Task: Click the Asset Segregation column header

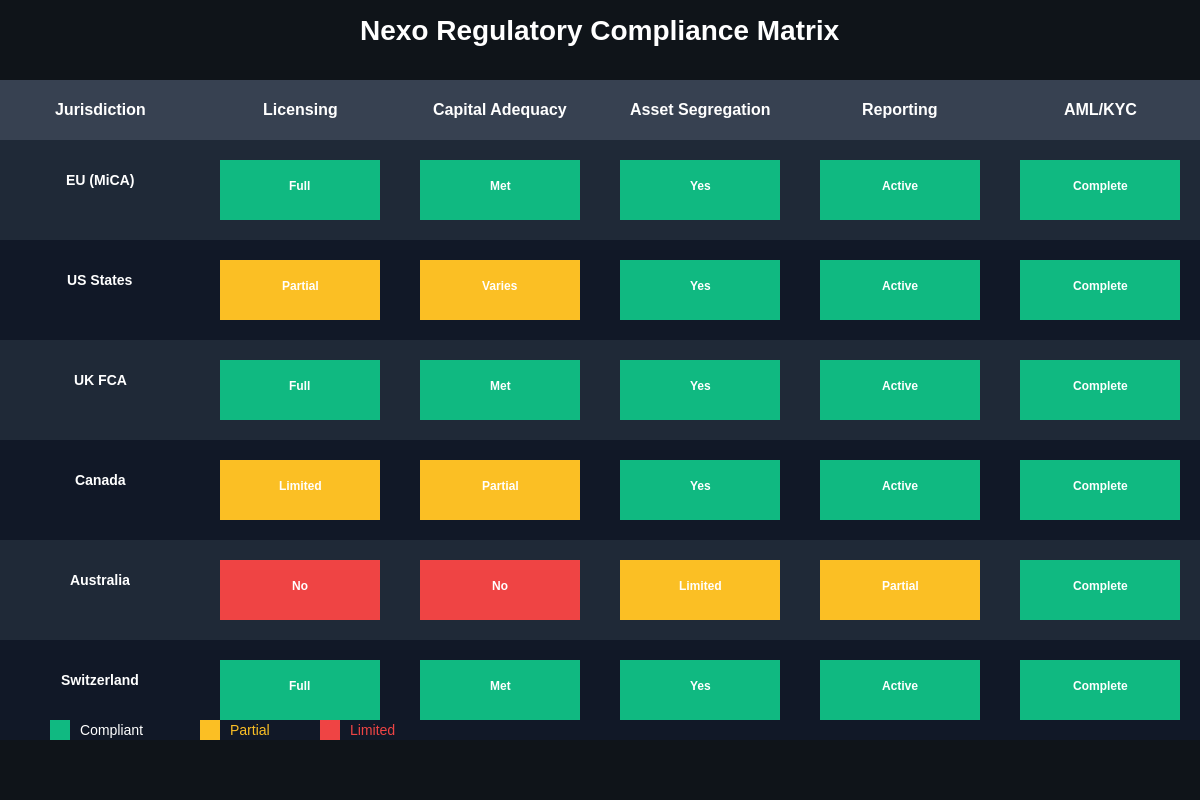Action: click(700, 110)
